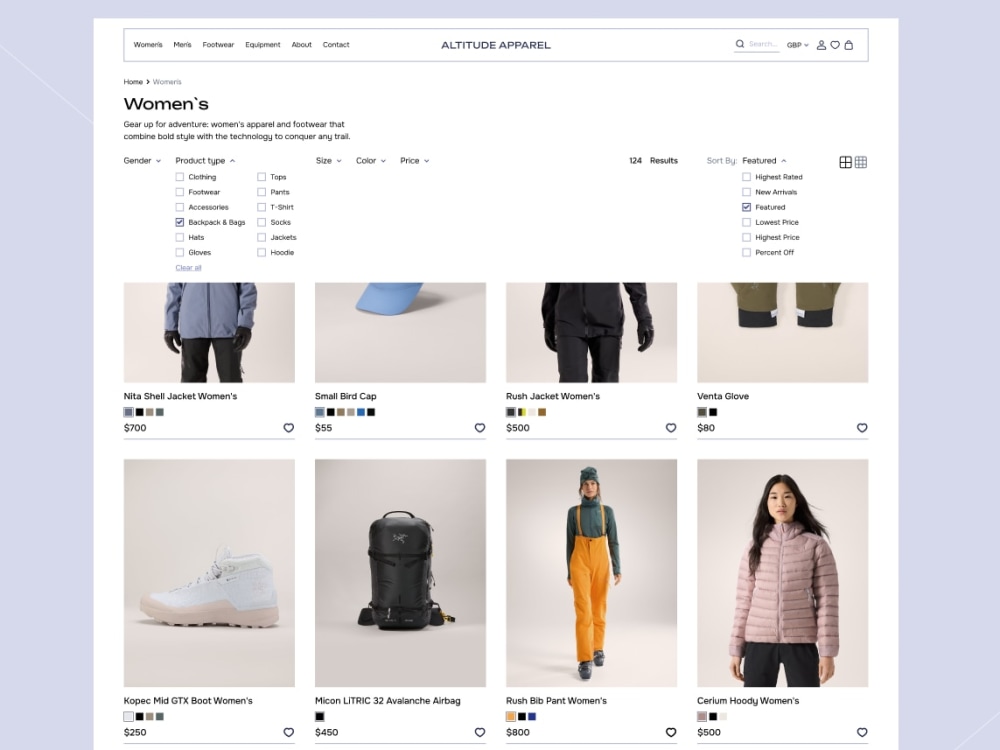Screen dimensions: 1000x750
Task: Open the Kopec boot product image
Action: (x=209, y=573)
